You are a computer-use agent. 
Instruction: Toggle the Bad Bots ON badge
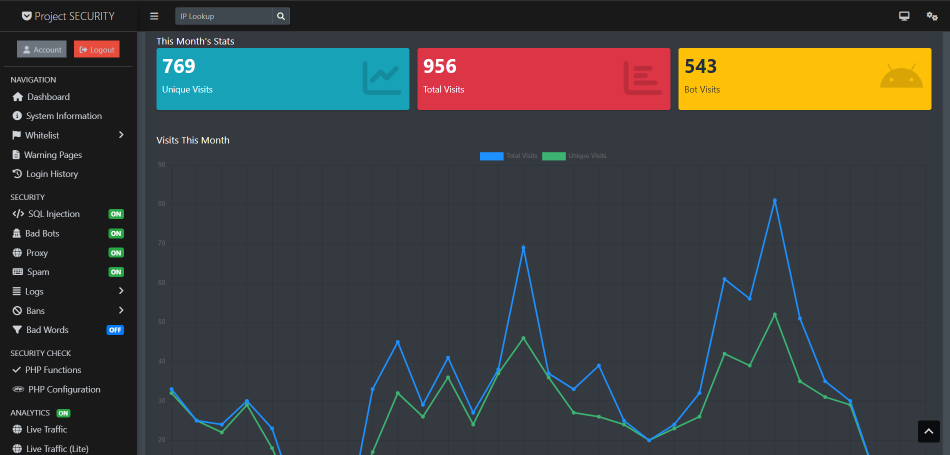click(116, 233)
